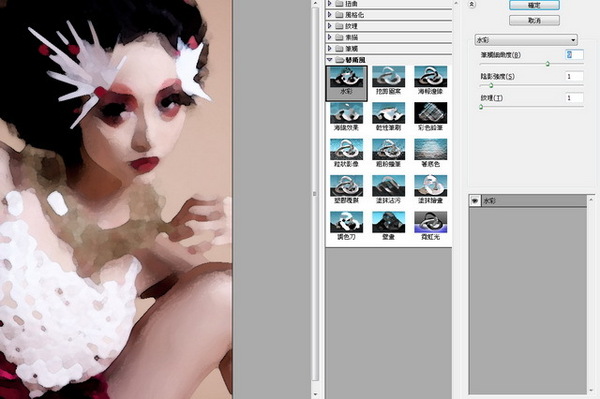Choose the 海報邊緣 (Poster Edges) filter

click(430, 80)
